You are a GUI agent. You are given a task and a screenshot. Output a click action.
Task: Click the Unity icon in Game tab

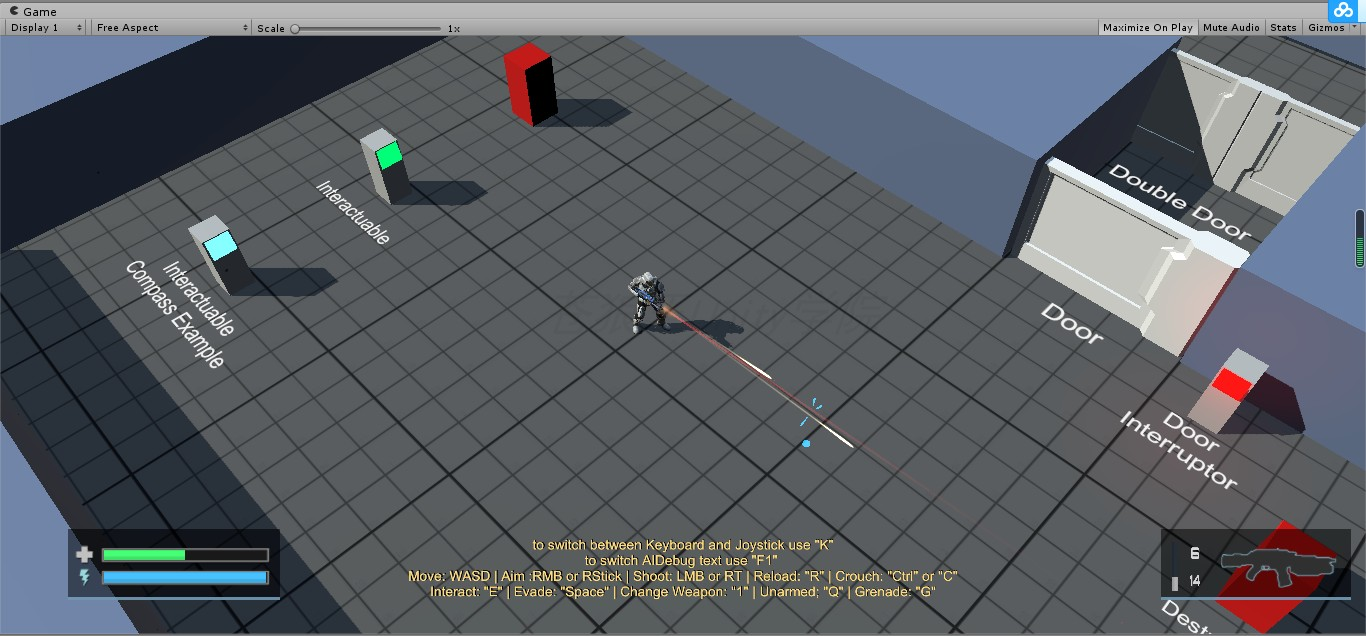tap(13, 11)
